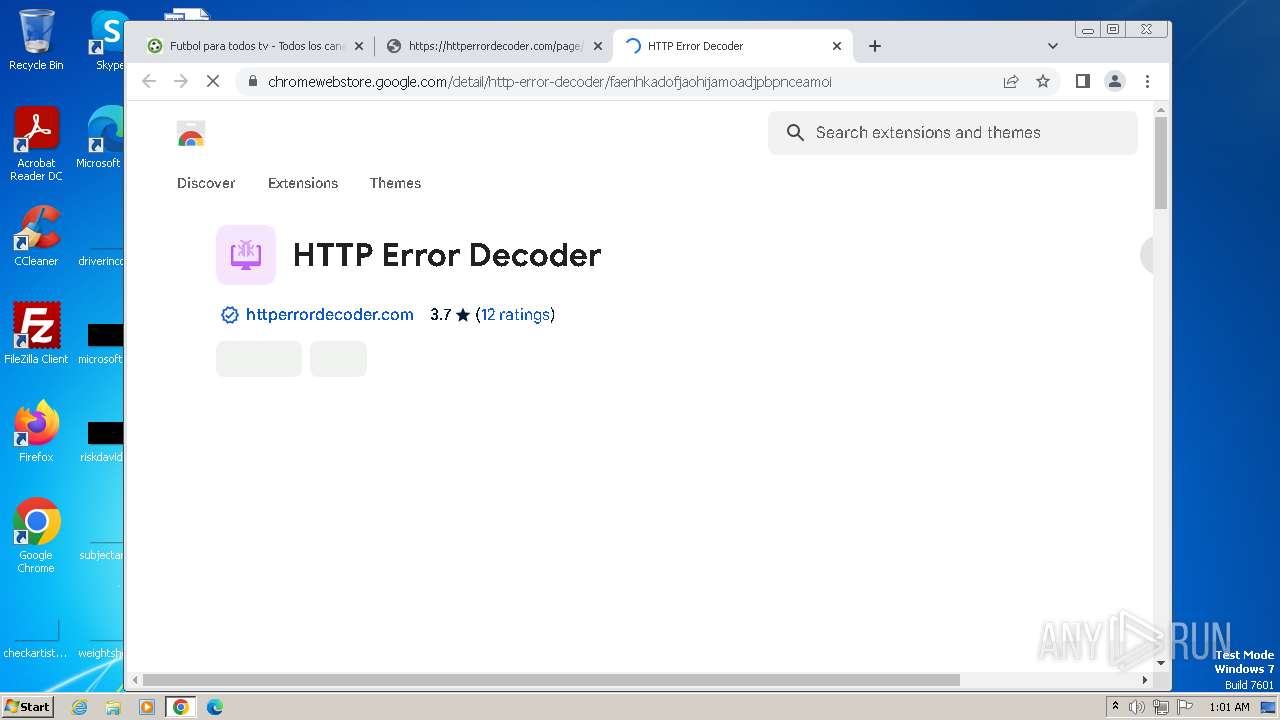Click the HTTP Error Decoder extension icon

coord(246,255)
